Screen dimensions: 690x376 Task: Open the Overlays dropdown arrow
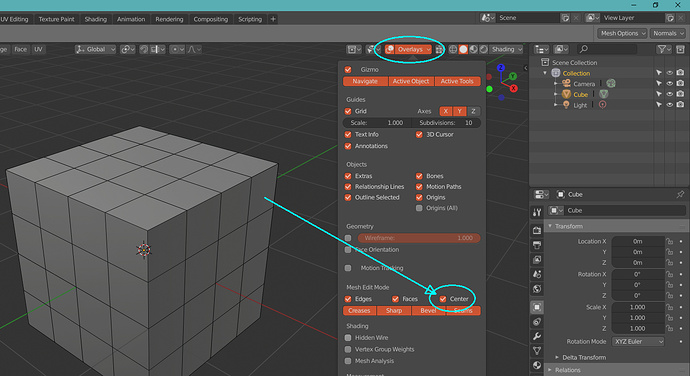point(428,49)
